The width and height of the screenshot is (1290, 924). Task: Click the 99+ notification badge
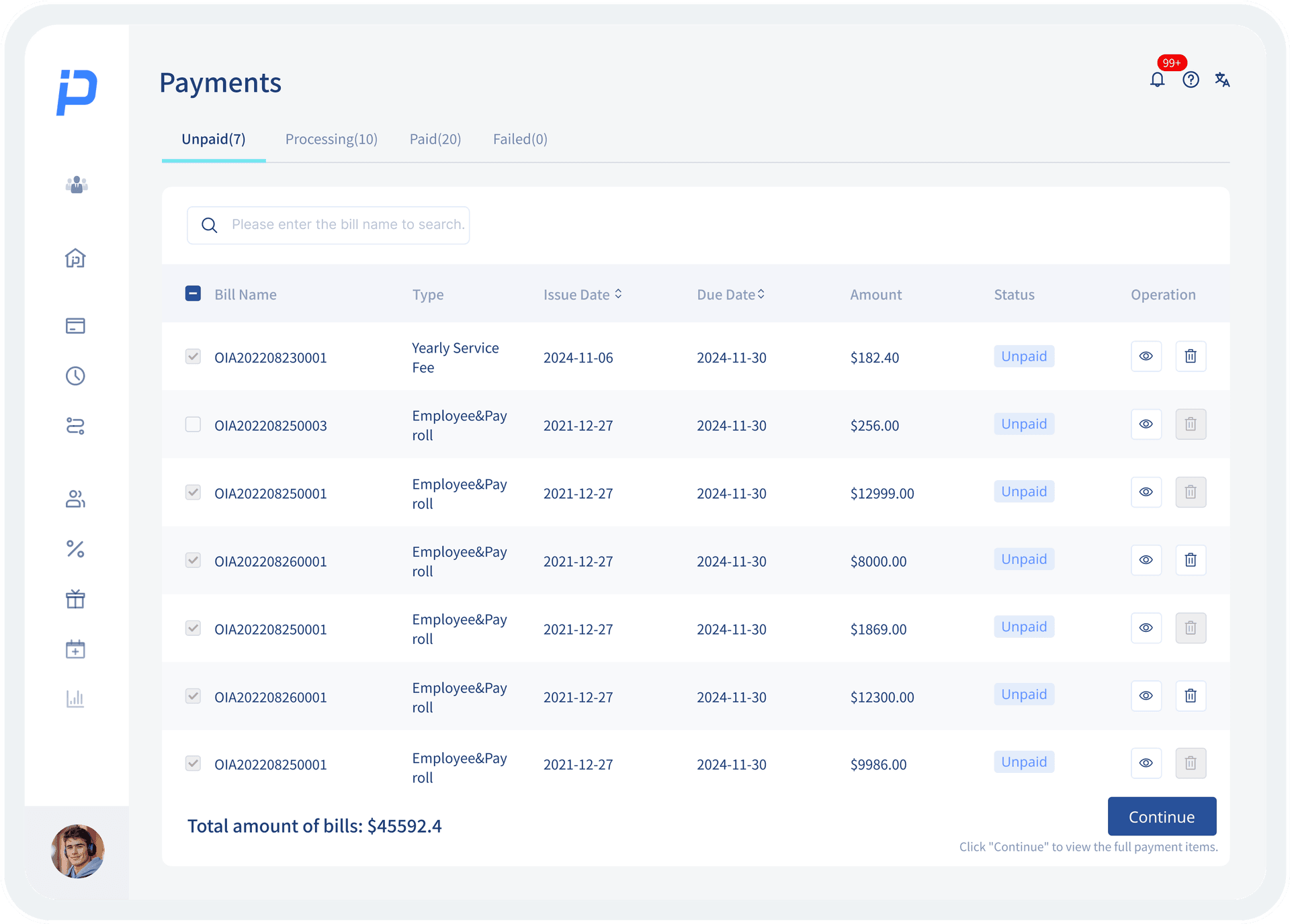1172,62
